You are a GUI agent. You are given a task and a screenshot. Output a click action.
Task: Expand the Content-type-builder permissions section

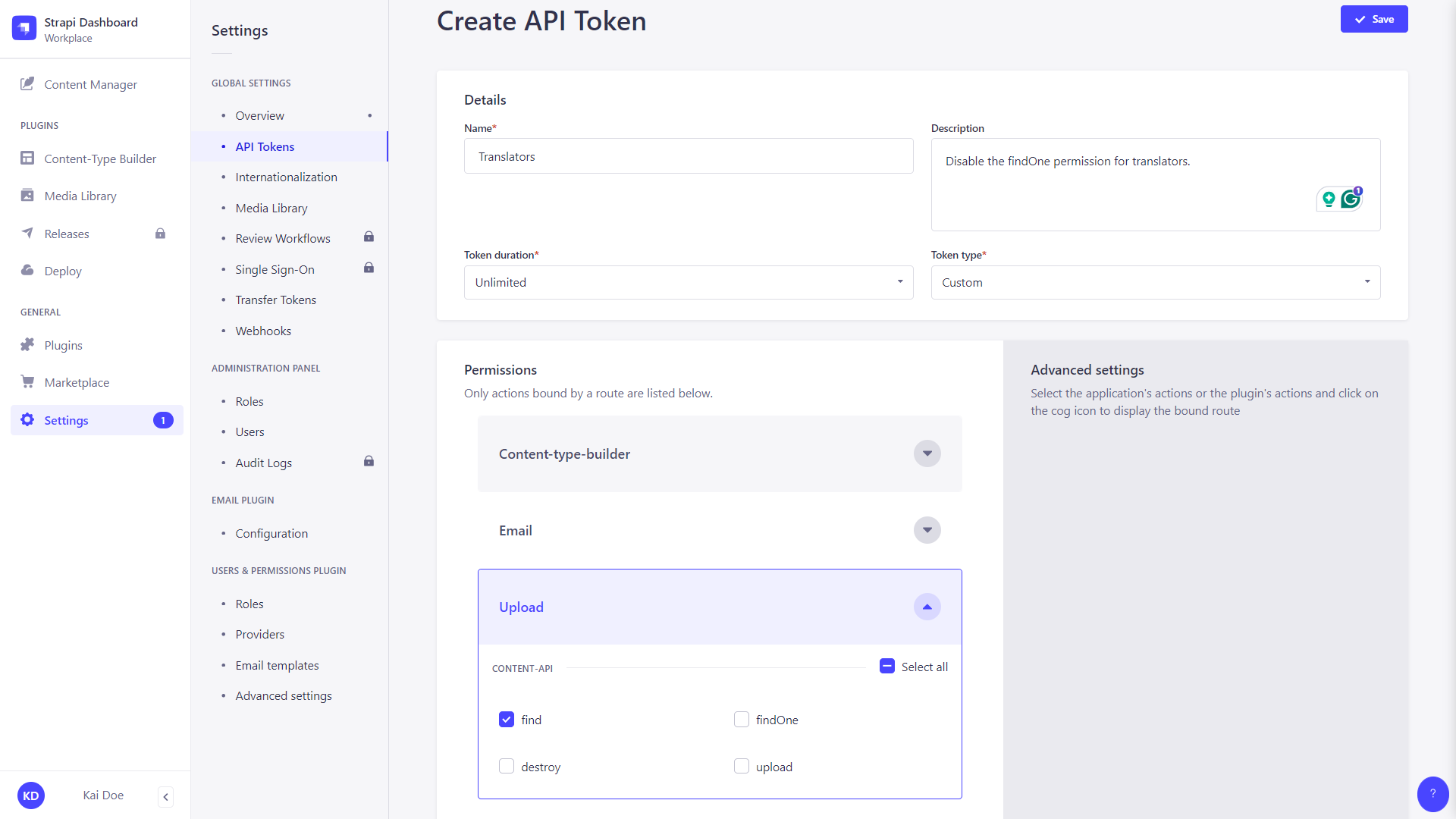927,453
